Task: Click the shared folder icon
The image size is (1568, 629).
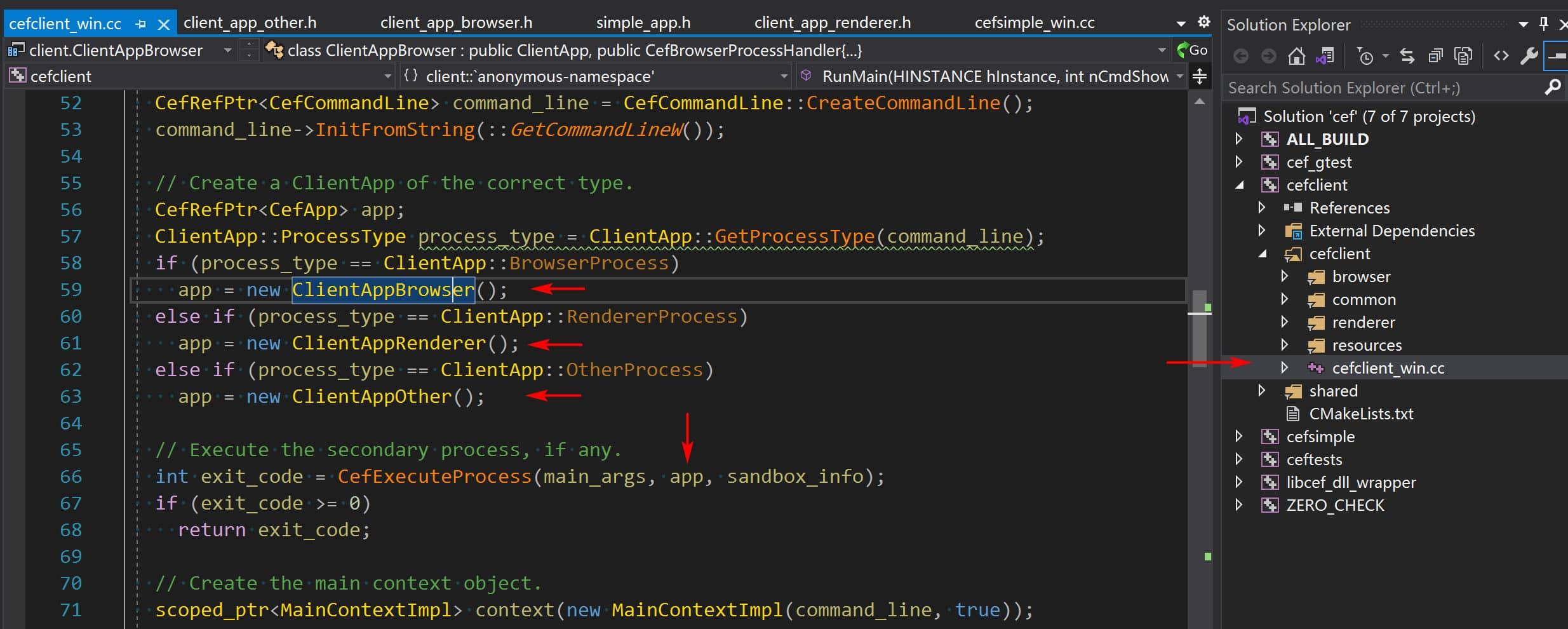Action: [1293, 391]
